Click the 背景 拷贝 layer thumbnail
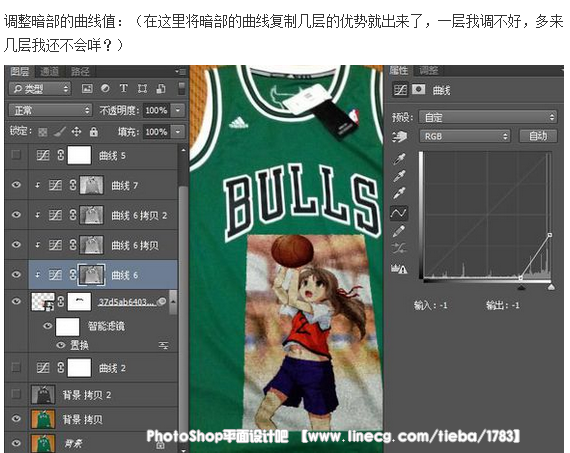Viewport: 570px width, 453px height. point(43,419)
